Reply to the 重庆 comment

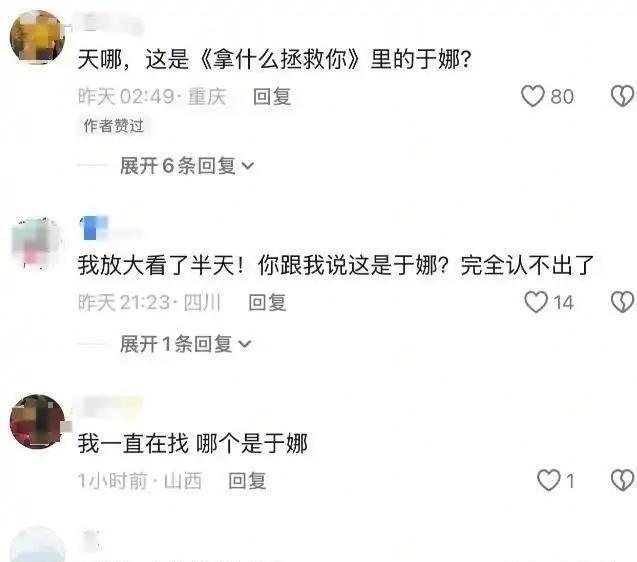pyautogui.click(x=272, y=97)
